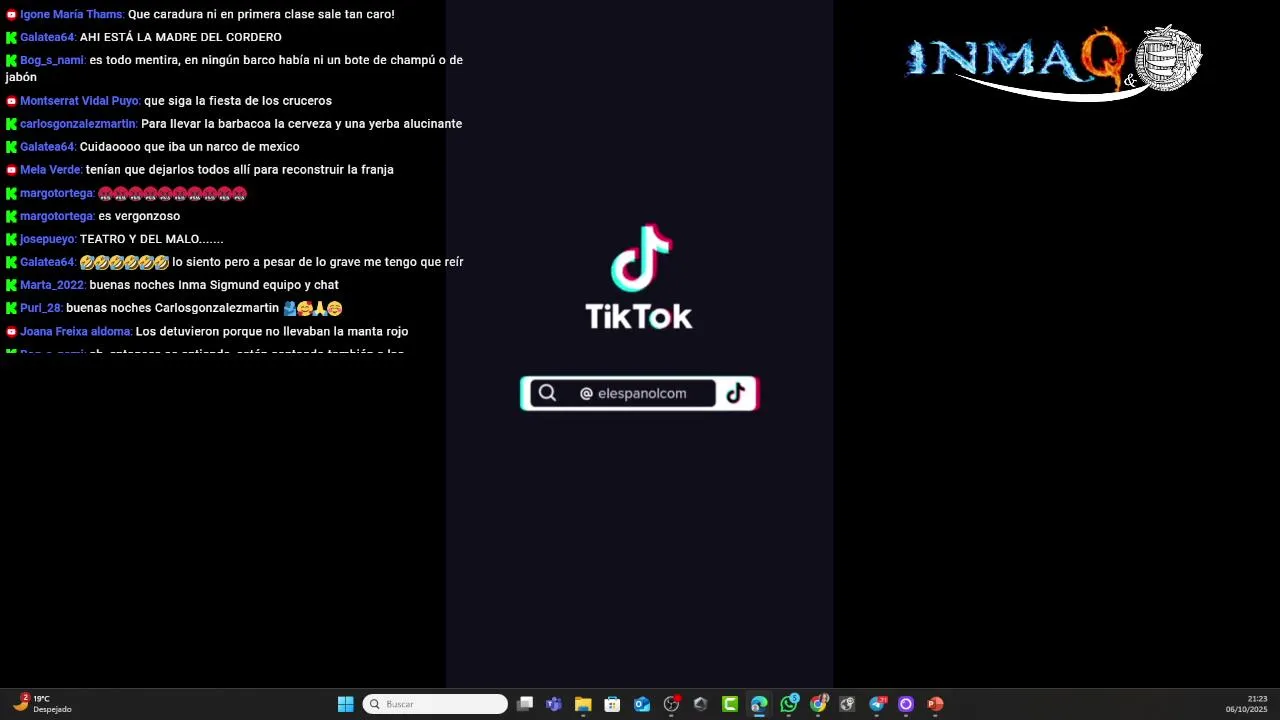Click message 'Los detuvieron porque no llevaban la manta'
The image size is (1280, 720).
pyautogui.click(x=272, y=331)
